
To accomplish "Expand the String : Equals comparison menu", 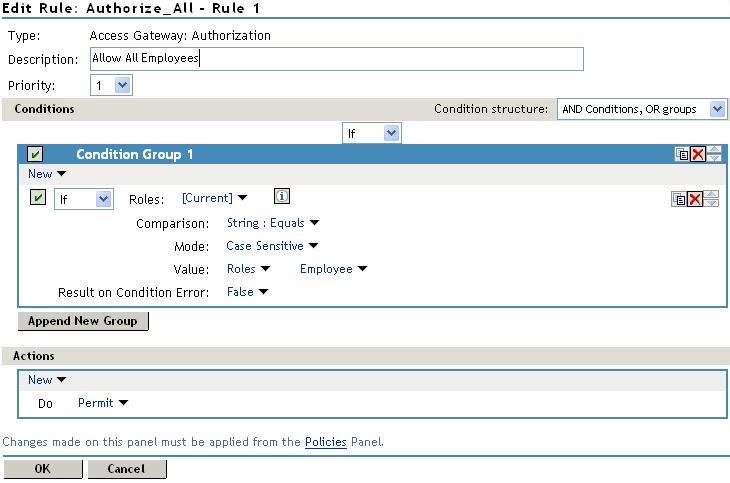I will (x=272, y=223).
